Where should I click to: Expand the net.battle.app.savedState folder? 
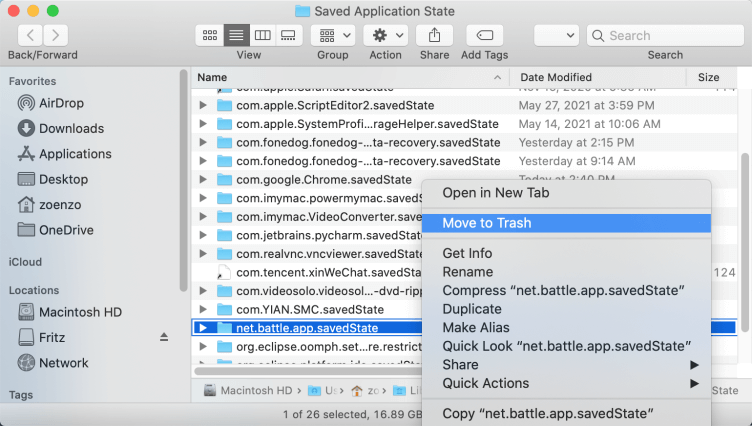203,328
